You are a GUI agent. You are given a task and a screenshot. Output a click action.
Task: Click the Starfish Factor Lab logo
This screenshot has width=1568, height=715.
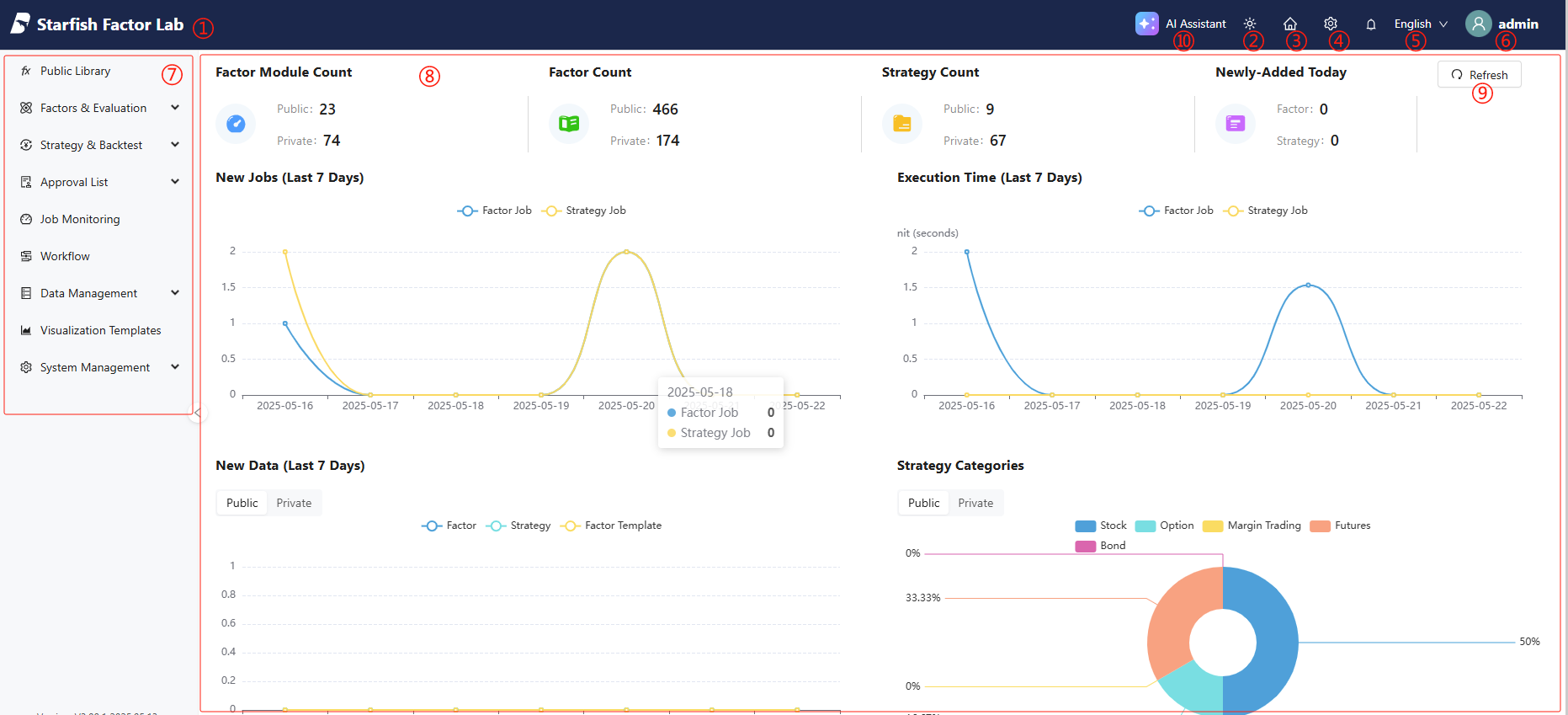[x=20, y=24]
